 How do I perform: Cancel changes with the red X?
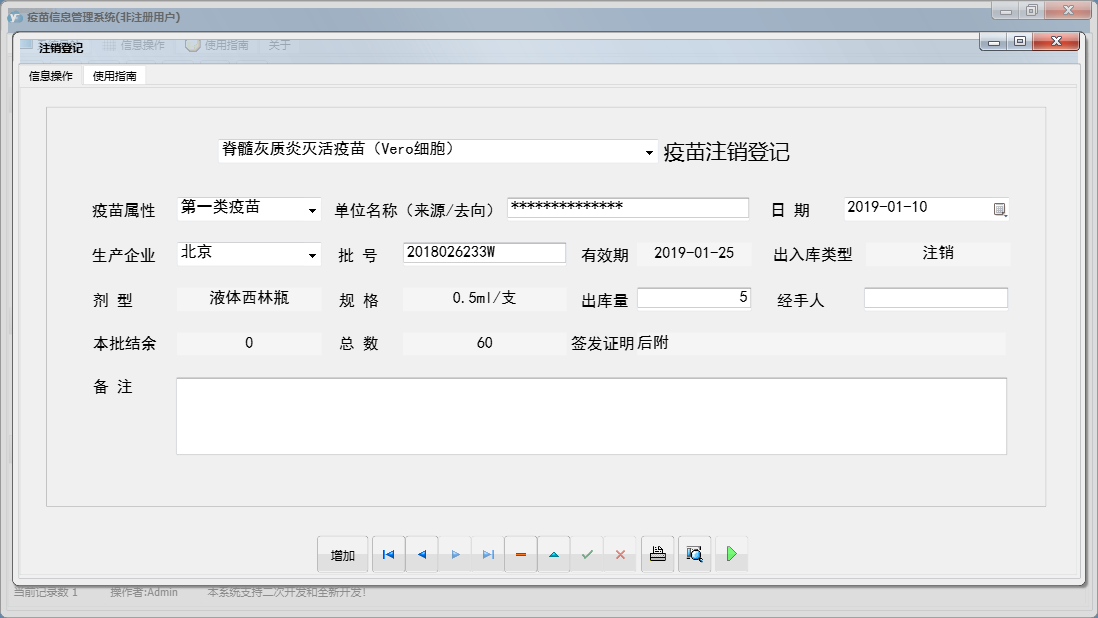tap(621, 553)
